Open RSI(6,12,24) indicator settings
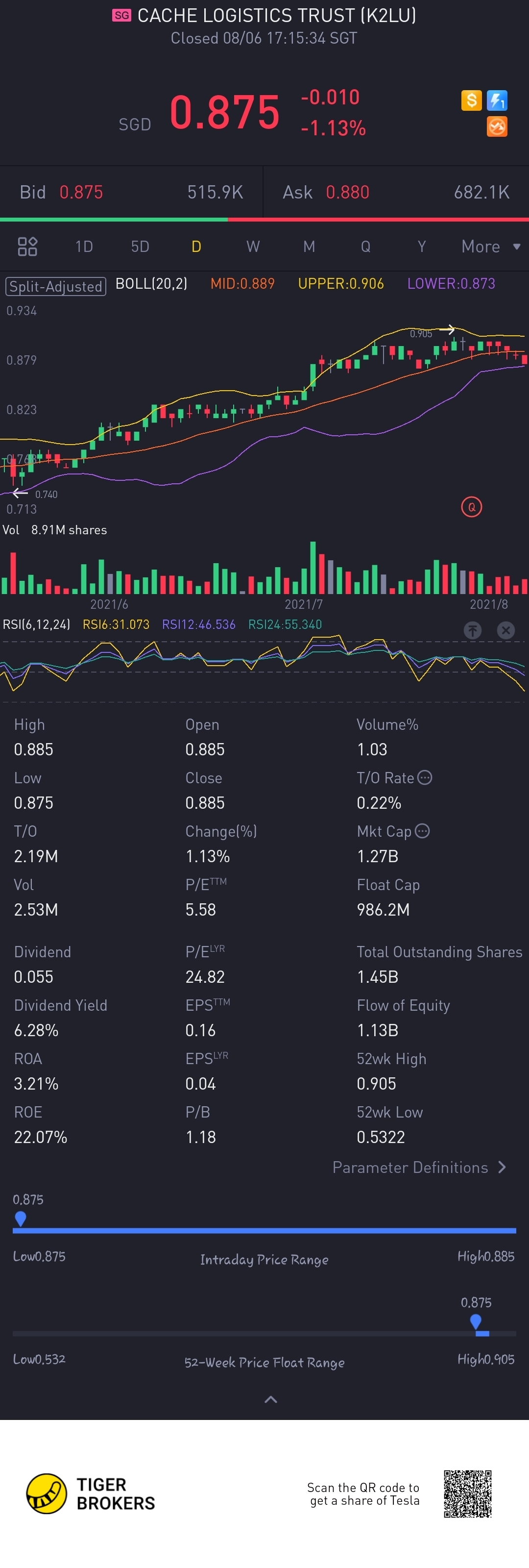 click(x=36, y=624)
